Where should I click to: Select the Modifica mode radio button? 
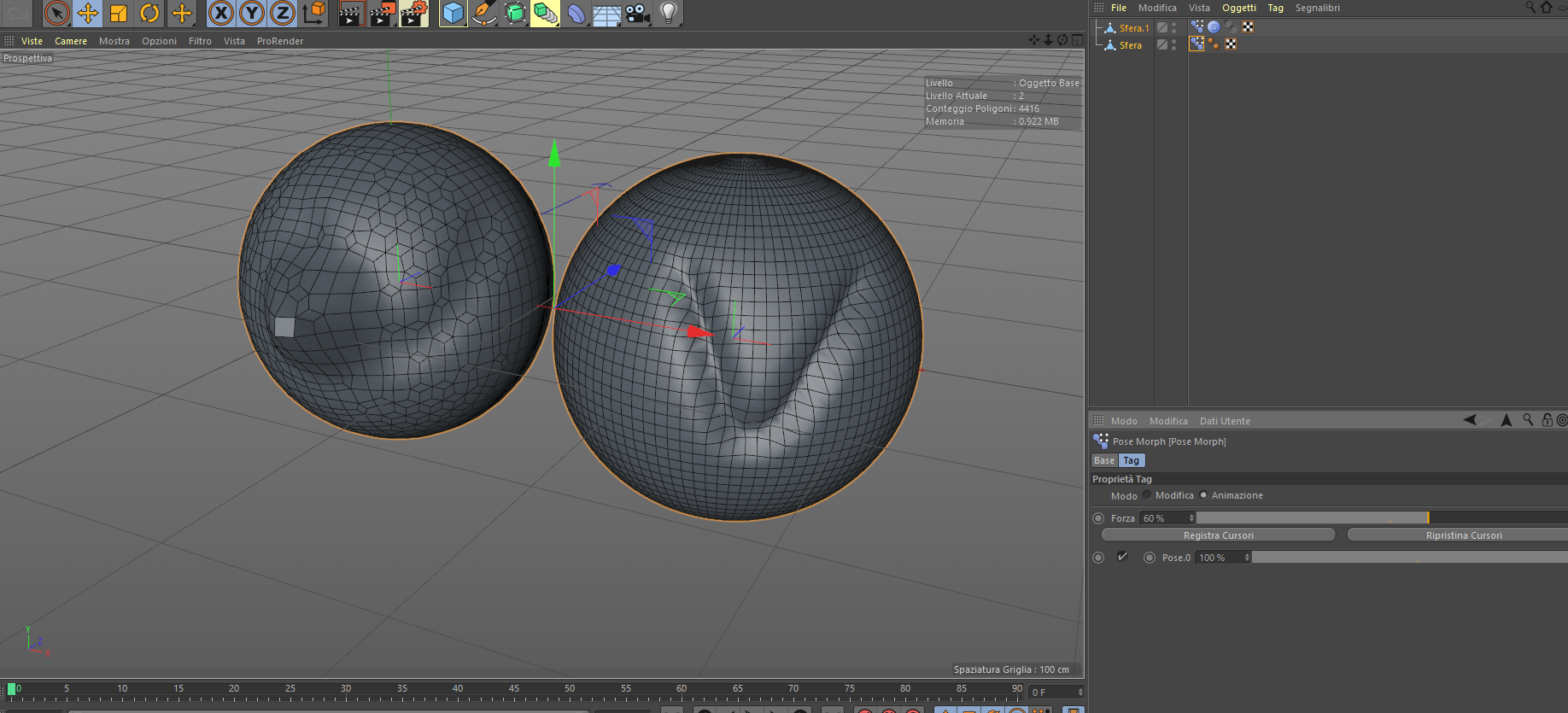point(1147,495)
